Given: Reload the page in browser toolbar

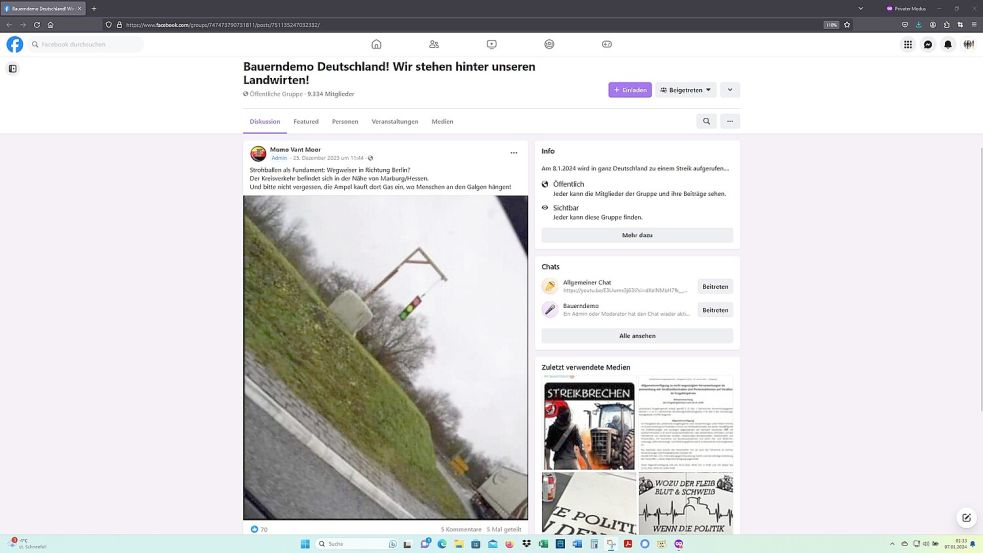Looking at the screenshot, I should [36, 25].
